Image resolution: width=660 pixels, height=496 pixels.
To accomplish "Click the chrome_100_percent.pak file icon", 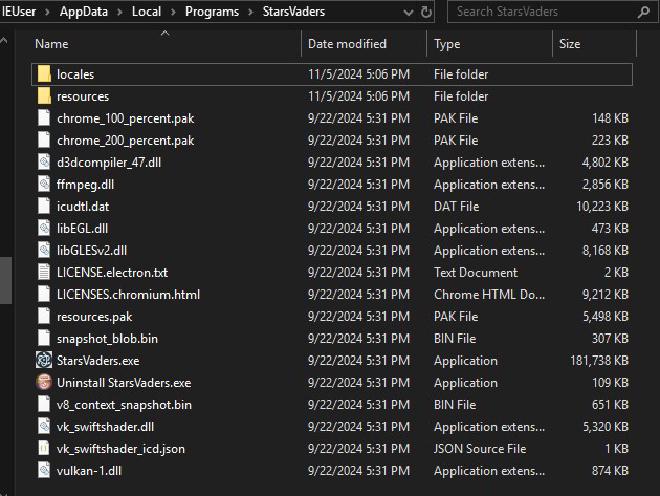I will tap(44, 118).
